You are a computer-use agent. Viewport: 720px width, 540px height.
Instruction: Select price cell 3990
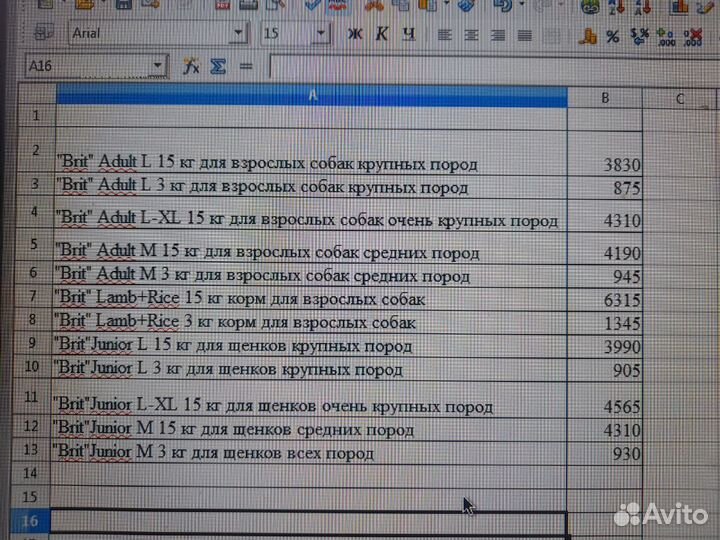604,346
